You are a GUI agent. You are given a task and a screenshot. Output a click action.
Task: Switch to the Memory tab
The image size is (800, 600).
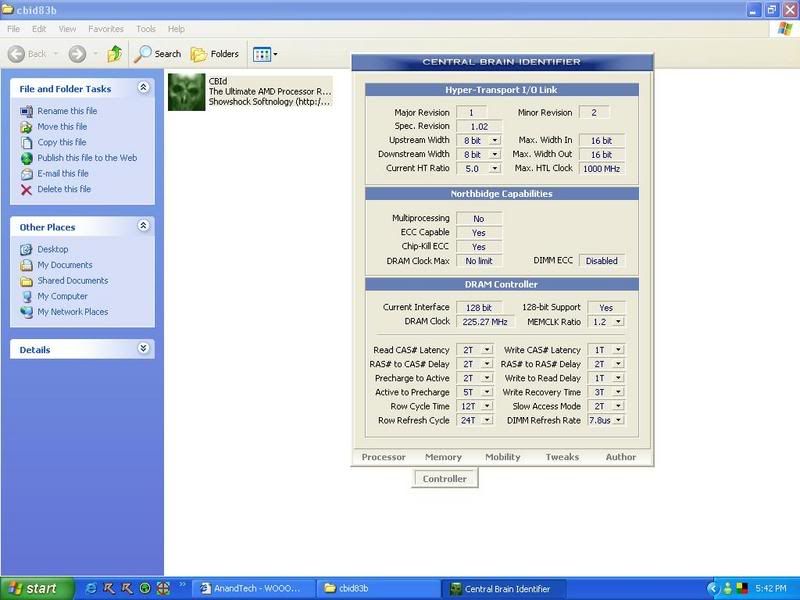click(x=443, y=457)
